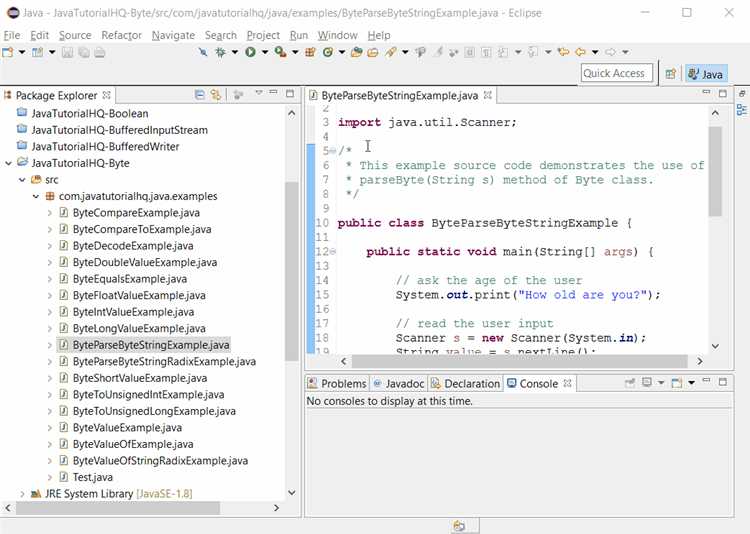This screenshot has width=750, height=534.
Task: Click the Open Task folder icon
Action: click(373, 52)
